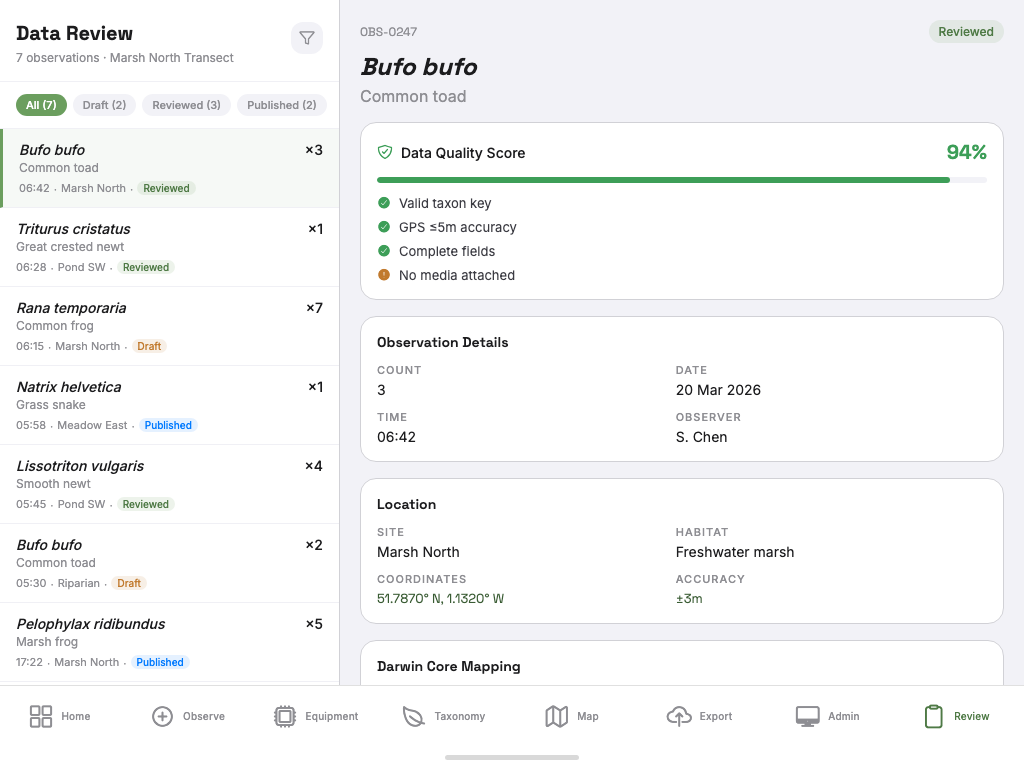The height and width of the screenshot is (768, 1024).
Task: Click the Reviewed status badge for OBS-0247
Action: point(966,31)
